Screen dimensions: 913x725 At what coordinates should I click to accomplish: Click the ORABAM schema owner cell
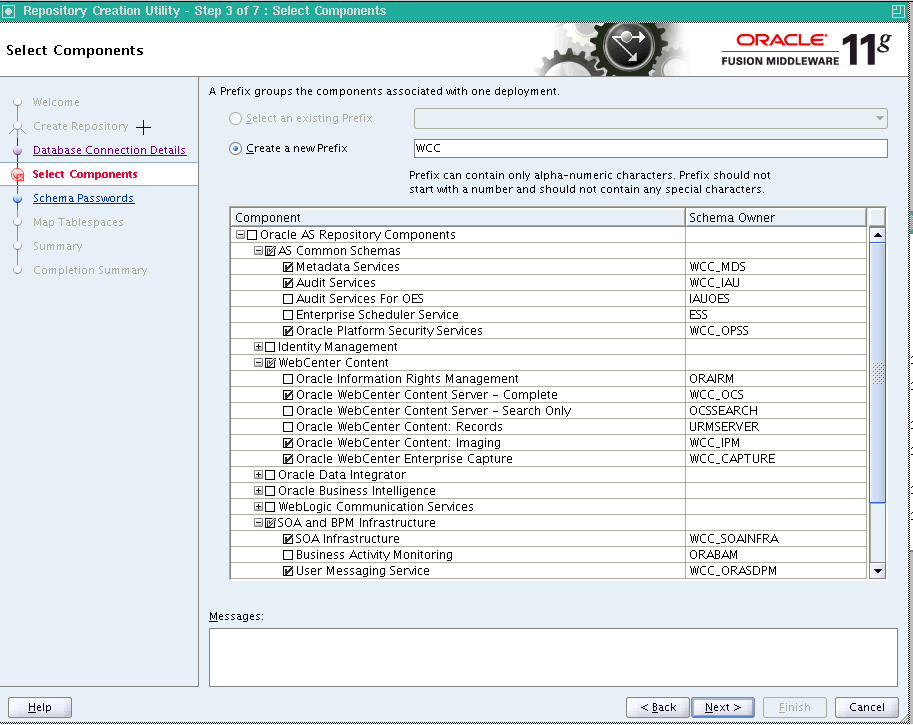[776, 555]
